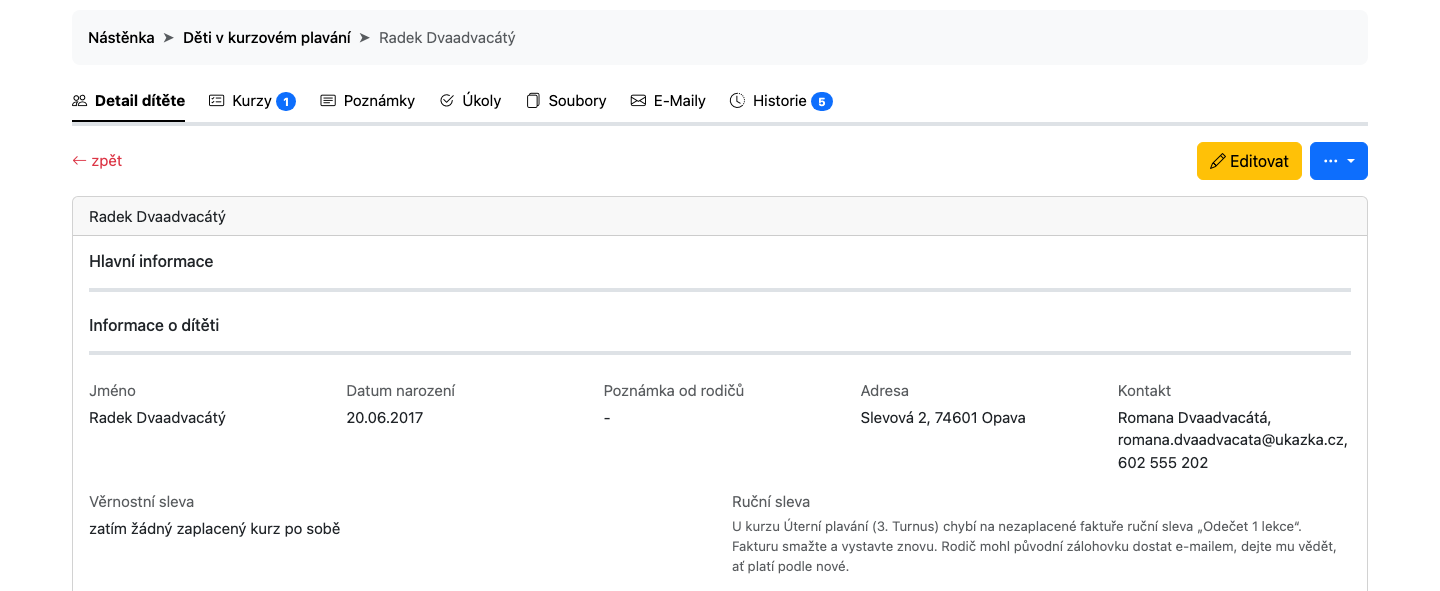Select the Úkoly tab

(470, 101)
